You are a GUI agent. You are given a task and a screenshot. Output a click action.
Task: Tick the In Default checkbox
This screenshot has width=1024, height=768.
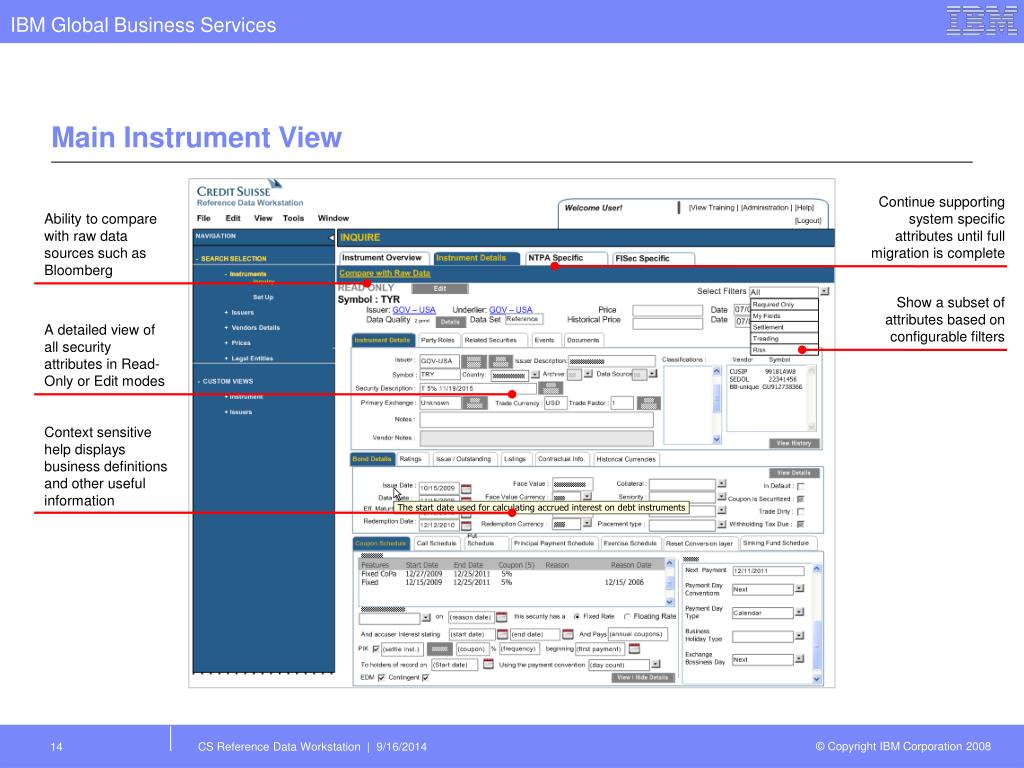pos(801,487)
